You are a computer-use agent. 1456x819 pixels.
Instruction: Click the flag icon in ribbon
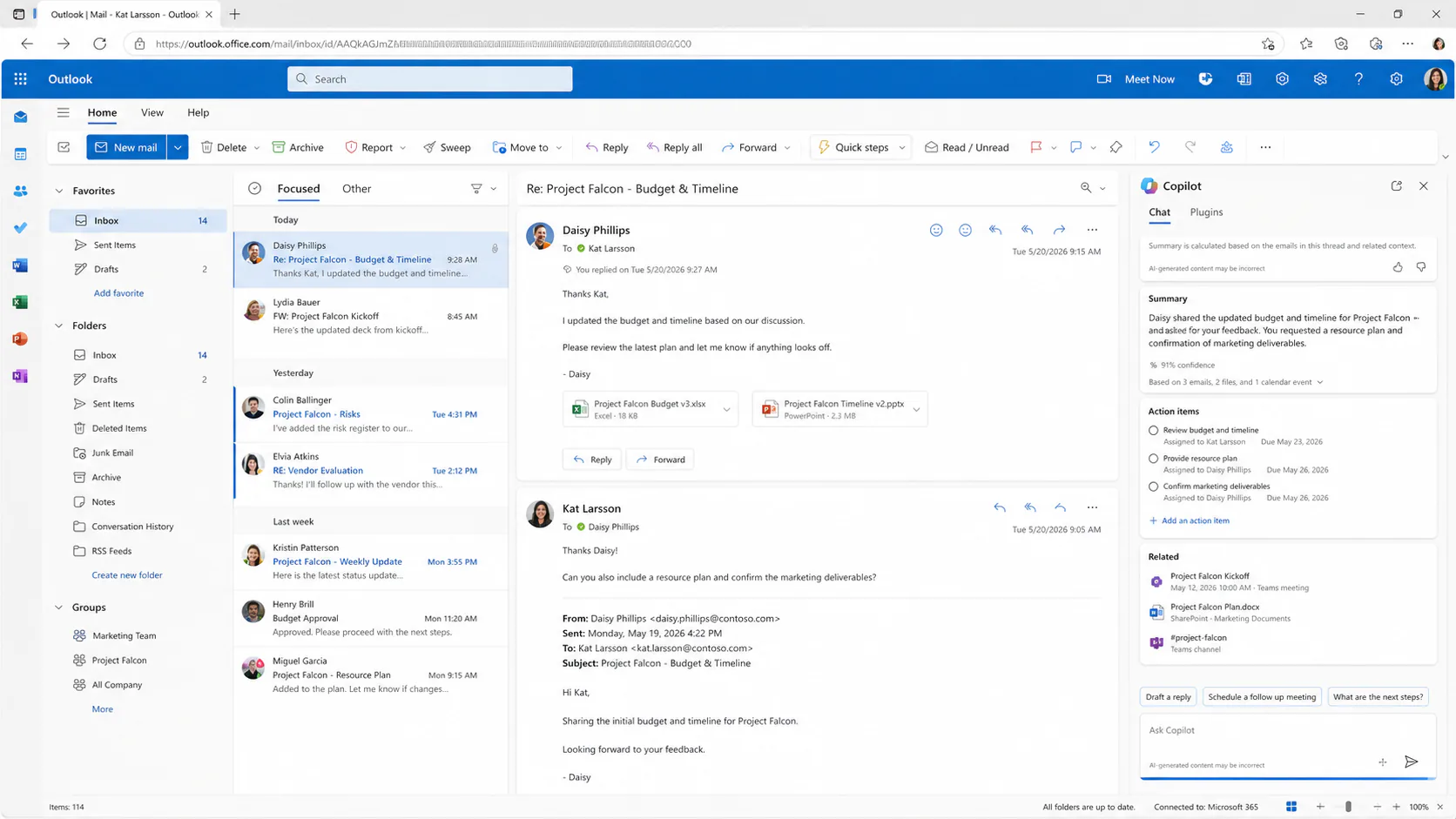1035,147
